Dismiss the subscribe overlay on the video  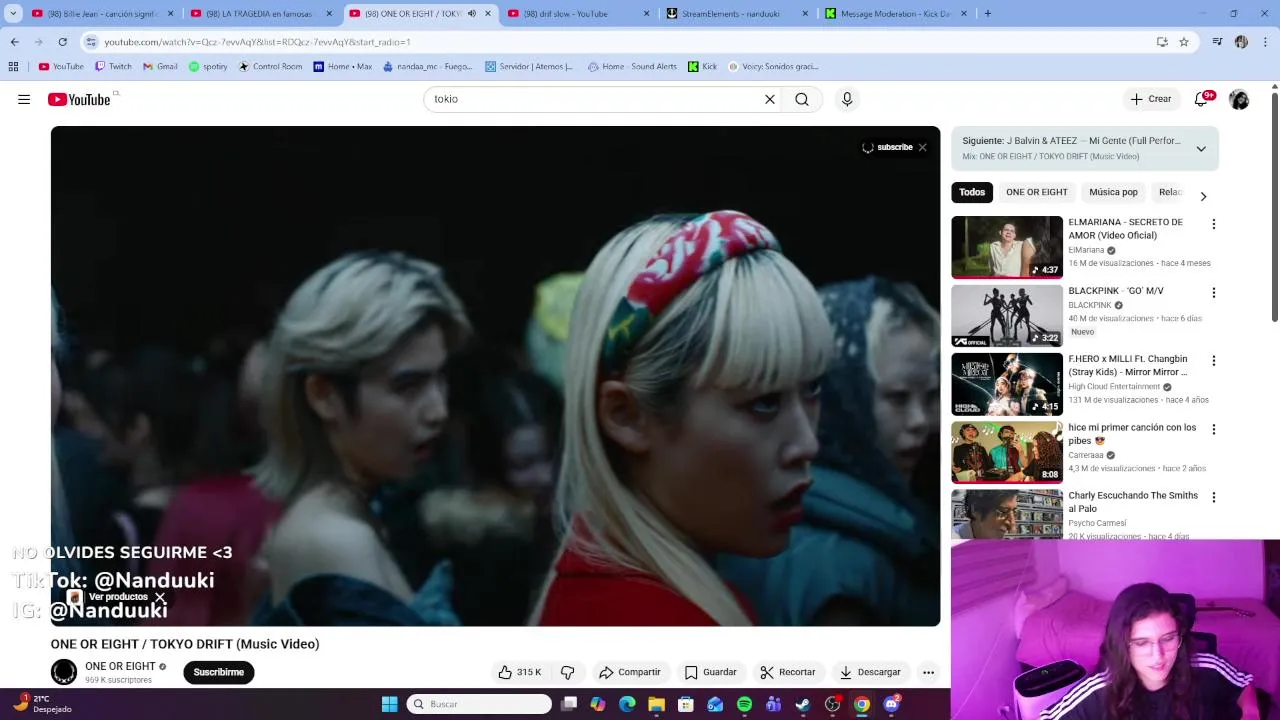(922, 147)
